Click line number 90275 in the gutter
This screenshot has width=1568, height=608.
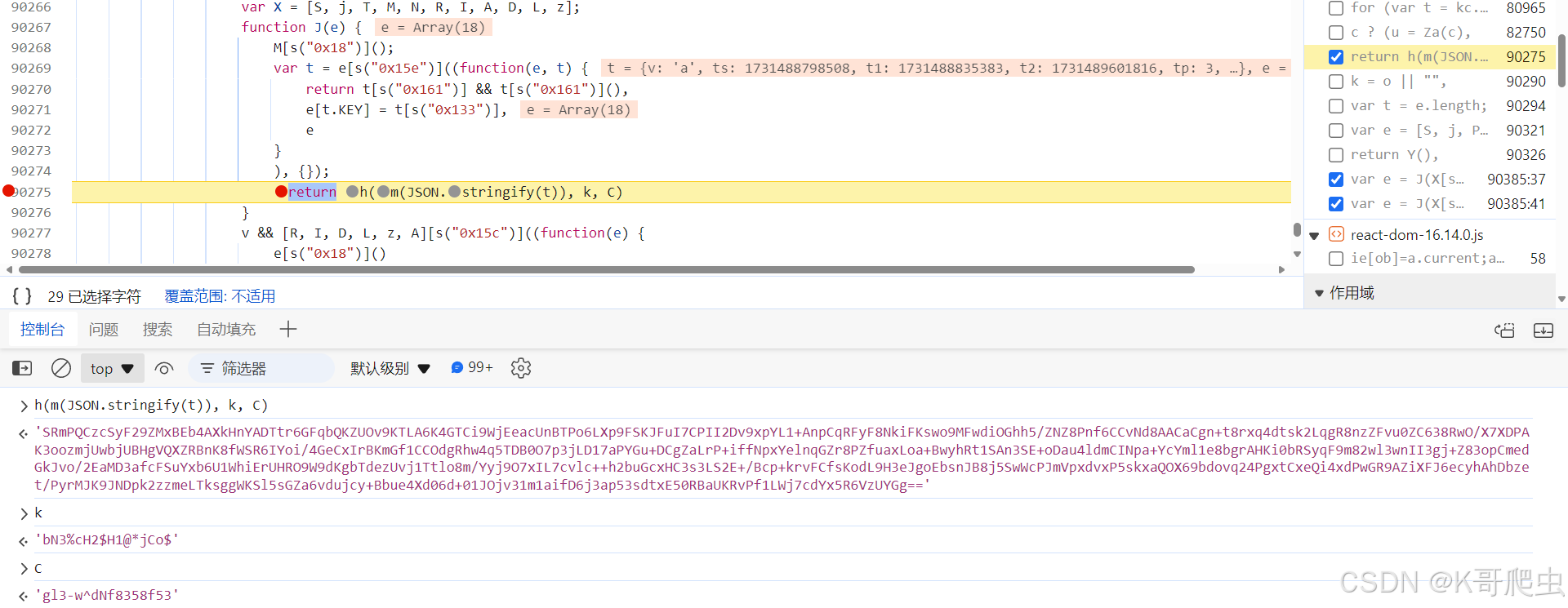(33, 192)
